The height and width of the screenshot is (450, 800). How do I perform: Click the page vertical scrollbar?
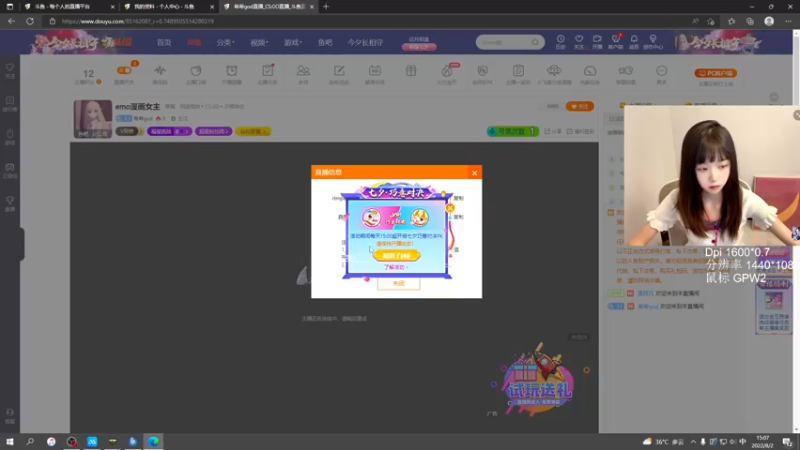pyautogui.click(x=796, y=230)
